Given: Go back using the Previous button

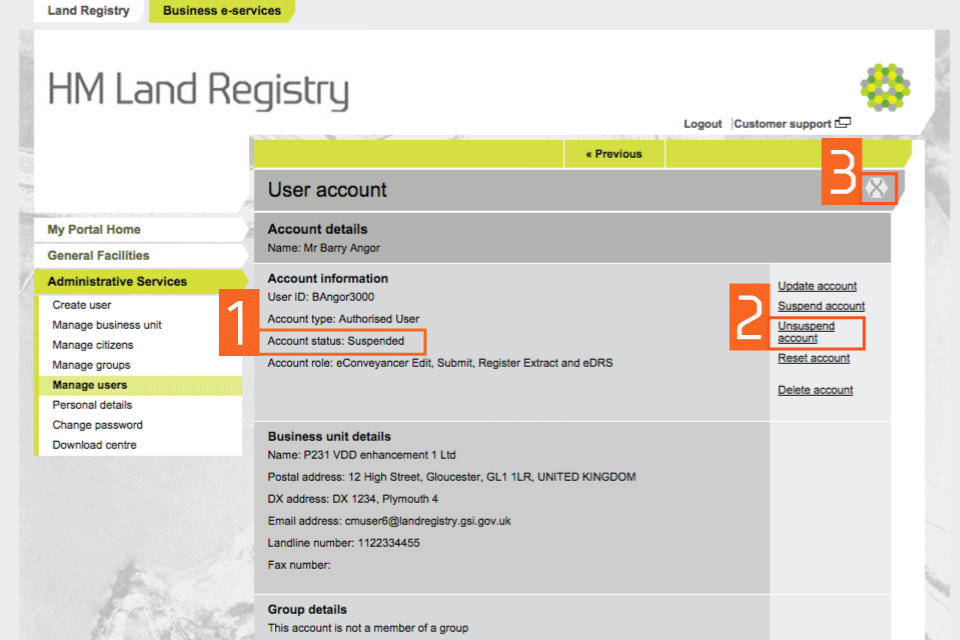Looking at the screenshot, I should 613,154.
